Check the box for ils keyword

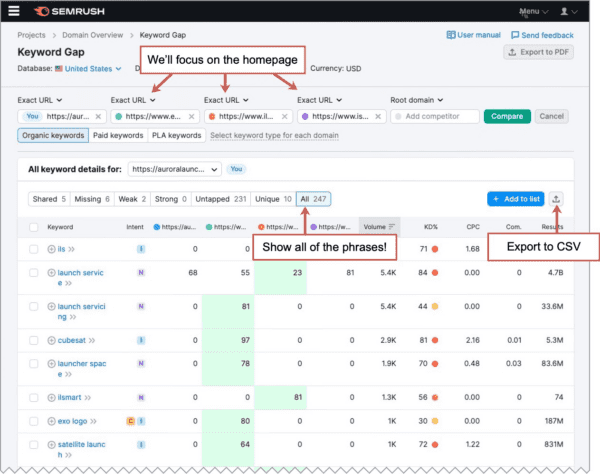34,249
